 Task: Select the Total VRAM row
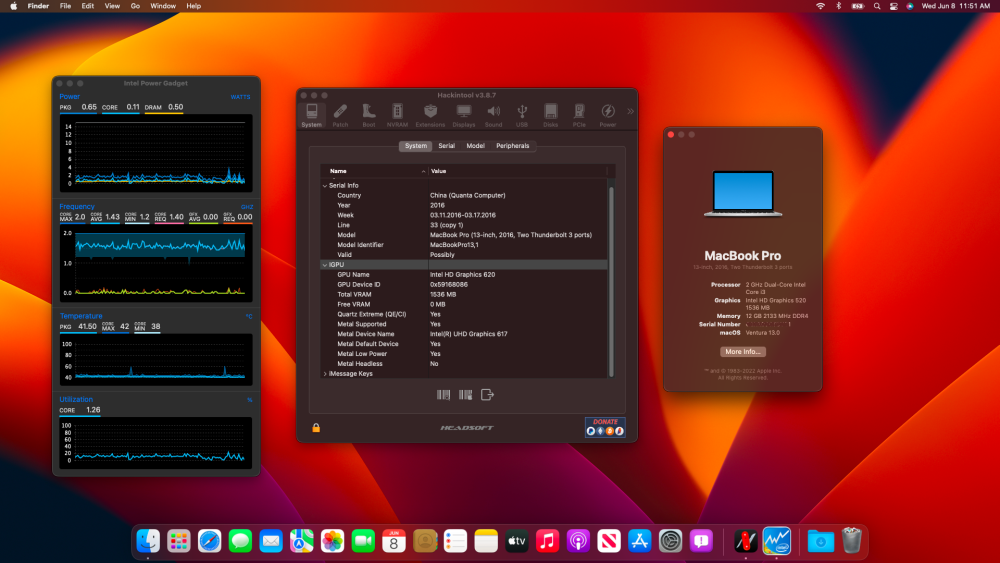click(x=464, y=295)
